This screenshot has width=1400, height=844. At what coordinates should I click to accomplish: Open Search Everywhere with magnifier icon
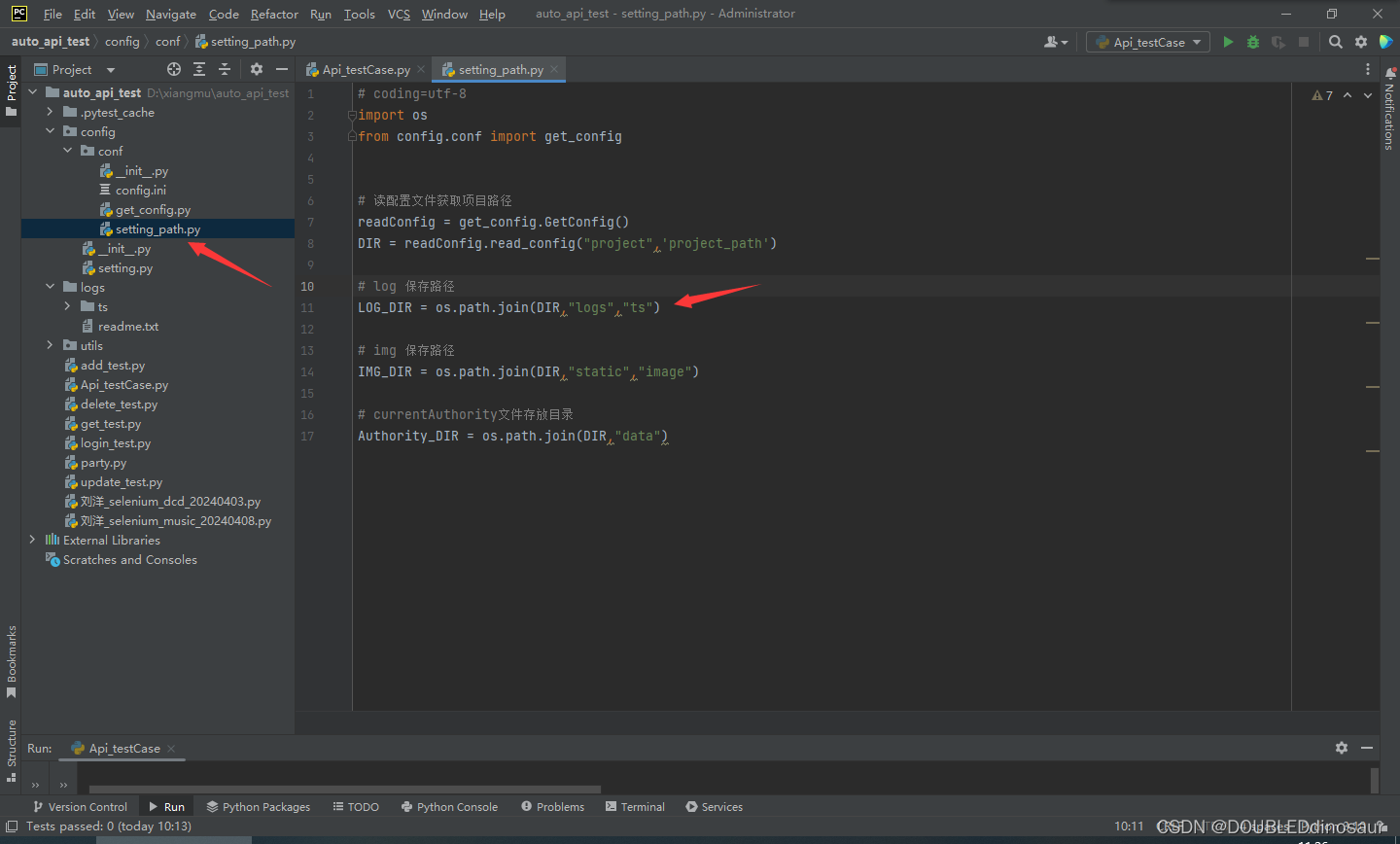(1335, 42)
